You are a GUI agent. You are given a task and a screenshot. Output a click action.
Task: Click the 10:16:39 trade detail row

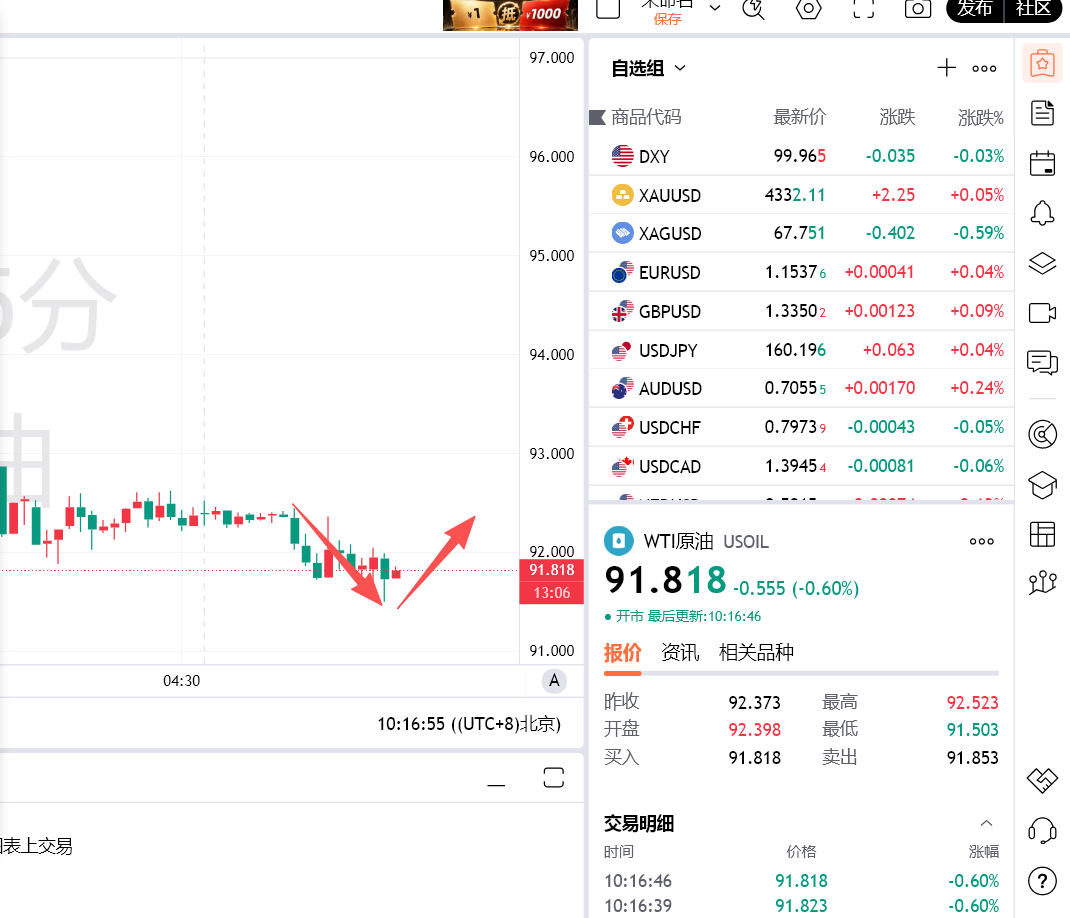point(801,906)
